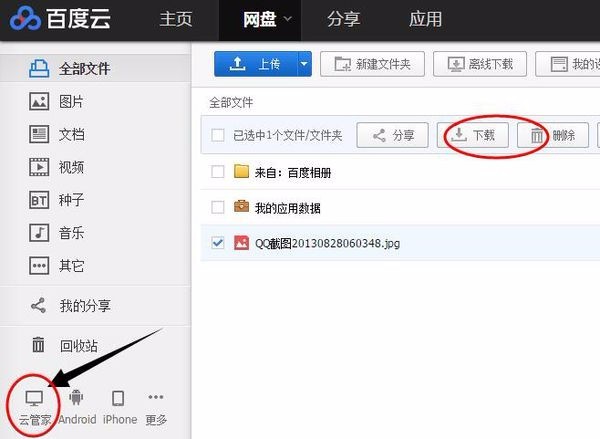Open the 回收站 recycle bin icon
This screenshot has width=600, height=439.
pyautogui.click(x=38, y=344)
